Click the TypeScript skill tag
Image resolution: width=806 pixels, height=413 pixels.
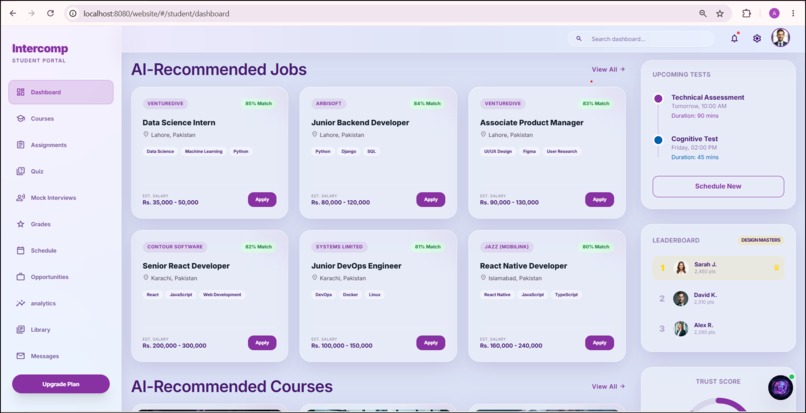tap(566, 295)
